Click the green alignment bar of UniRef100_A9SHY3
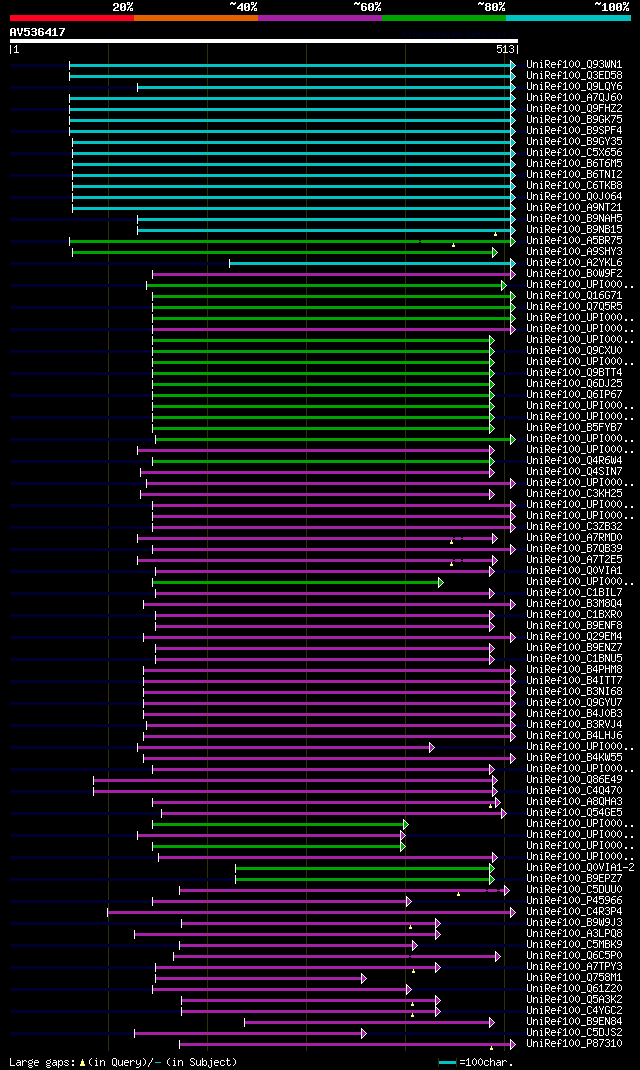 coord(285,252)
